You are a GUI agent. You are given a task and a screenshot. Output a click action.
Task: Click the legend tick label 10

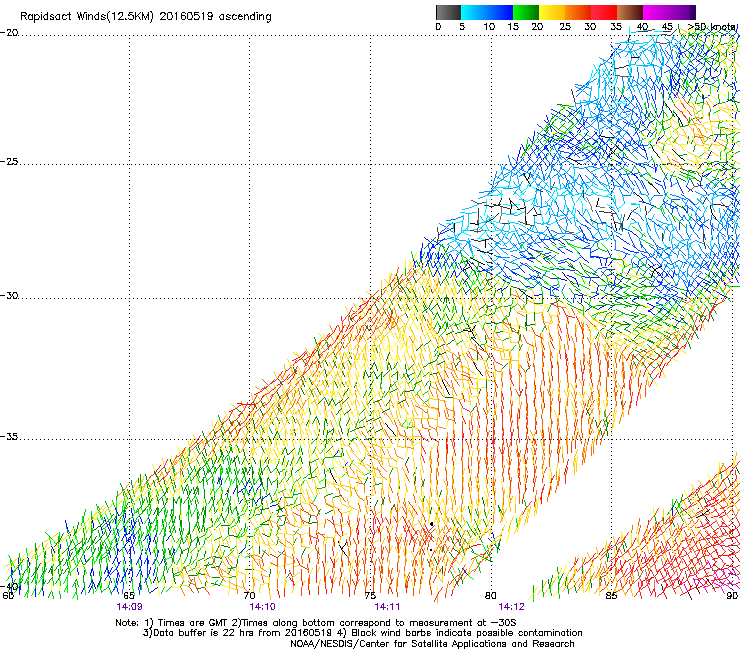click(489, 27)
